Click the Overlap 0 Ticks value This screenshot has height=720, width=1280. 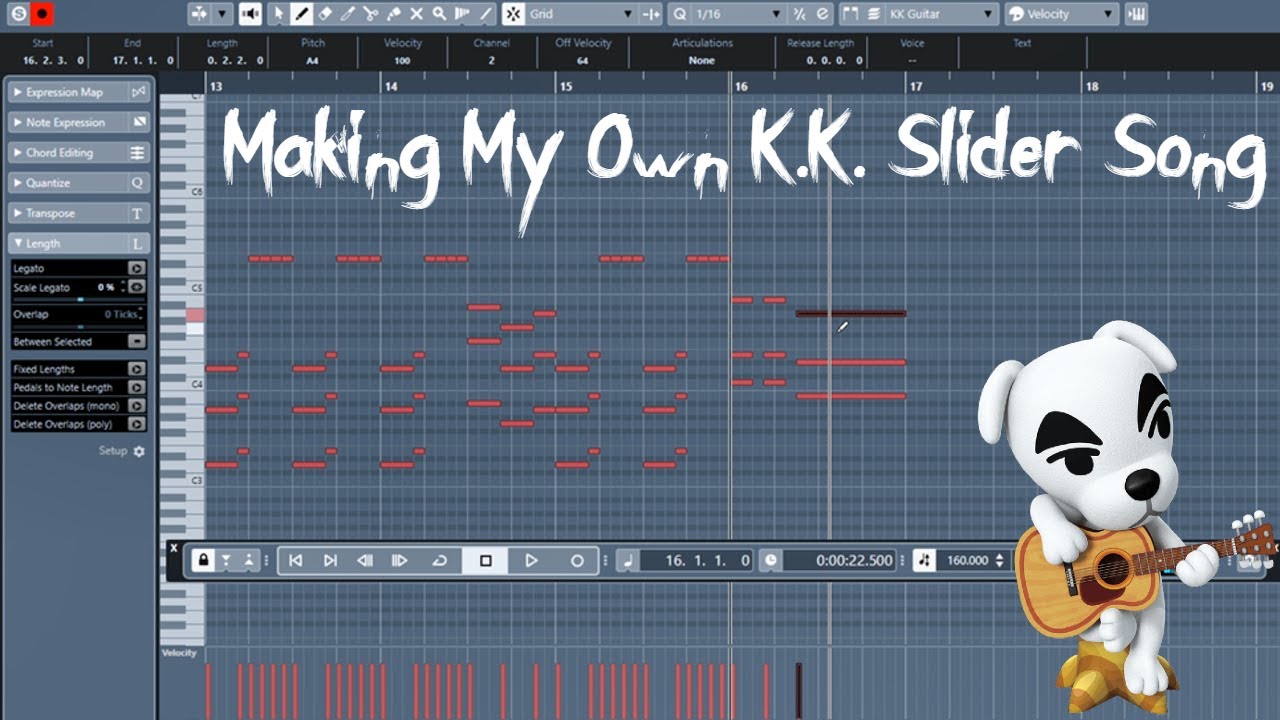[121, 314]
